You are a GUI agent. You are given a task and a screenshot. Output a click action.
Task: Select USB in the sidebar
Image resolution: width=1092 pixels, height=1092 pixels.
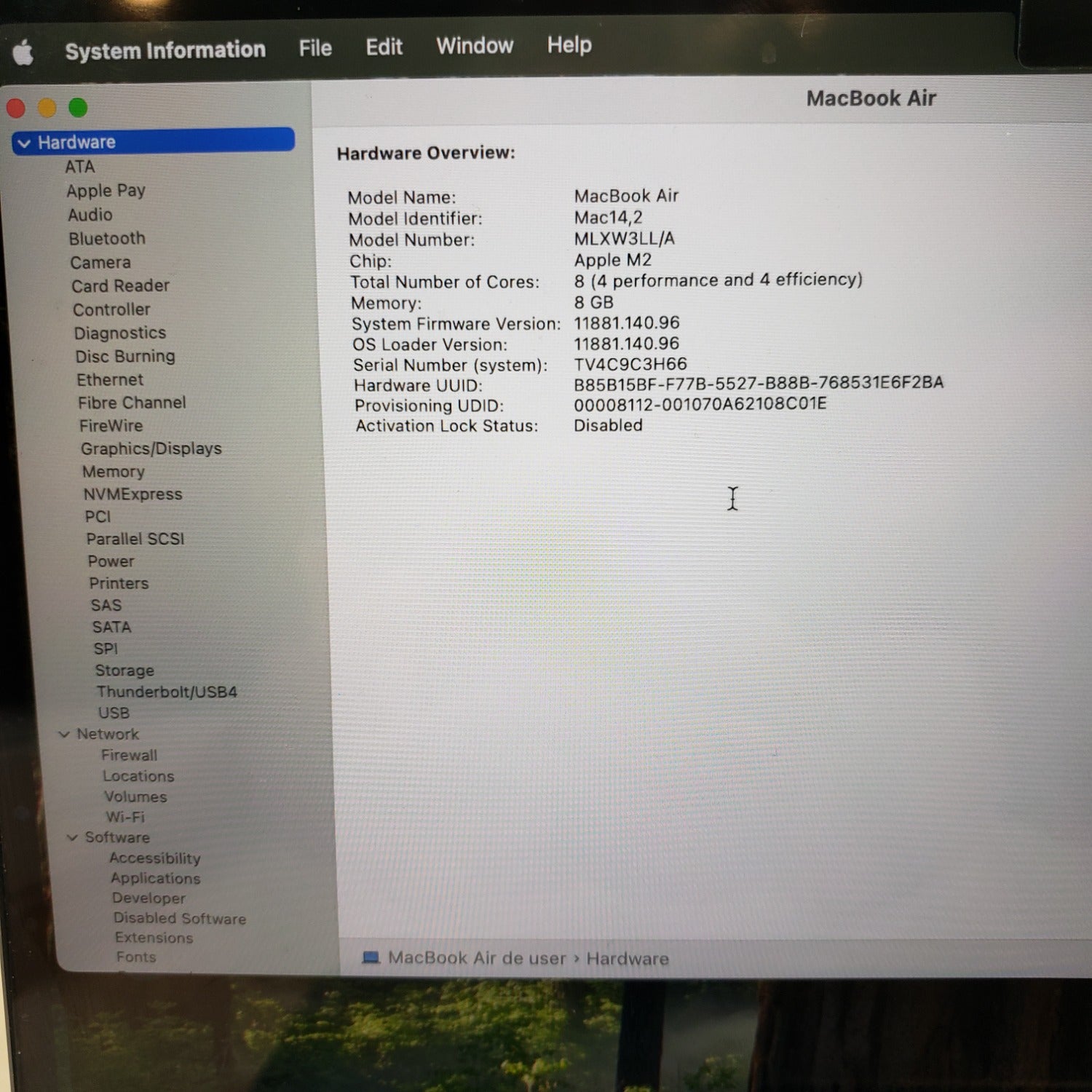point(114,713)
